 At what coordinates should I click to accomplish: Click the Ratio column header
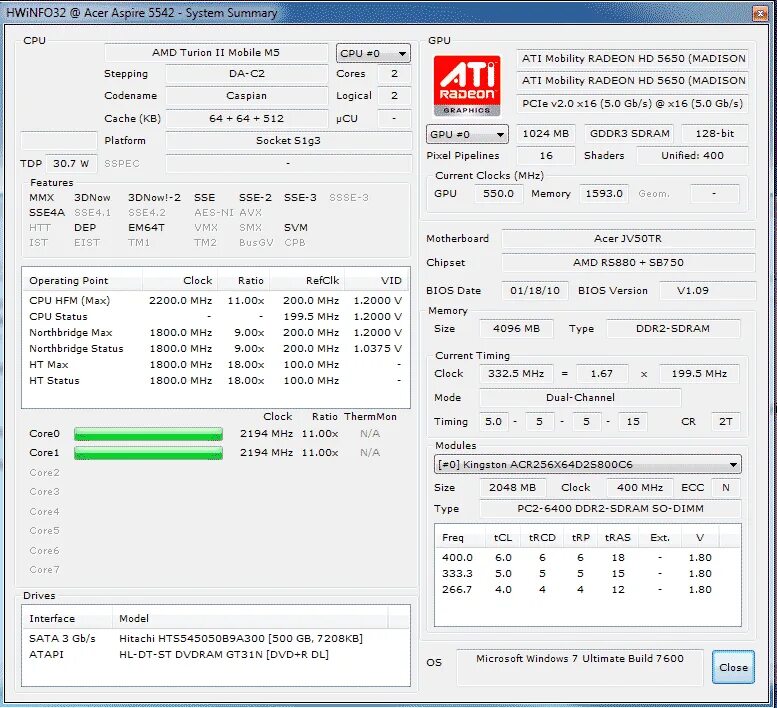click(x=244, y=280)
